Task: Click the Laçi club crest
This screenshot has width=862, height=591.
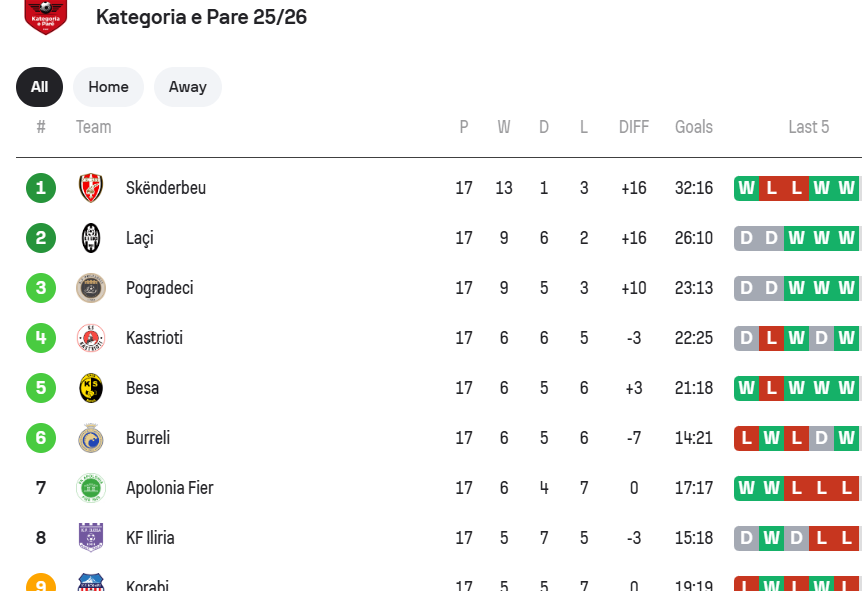Action: pos(91,238)
